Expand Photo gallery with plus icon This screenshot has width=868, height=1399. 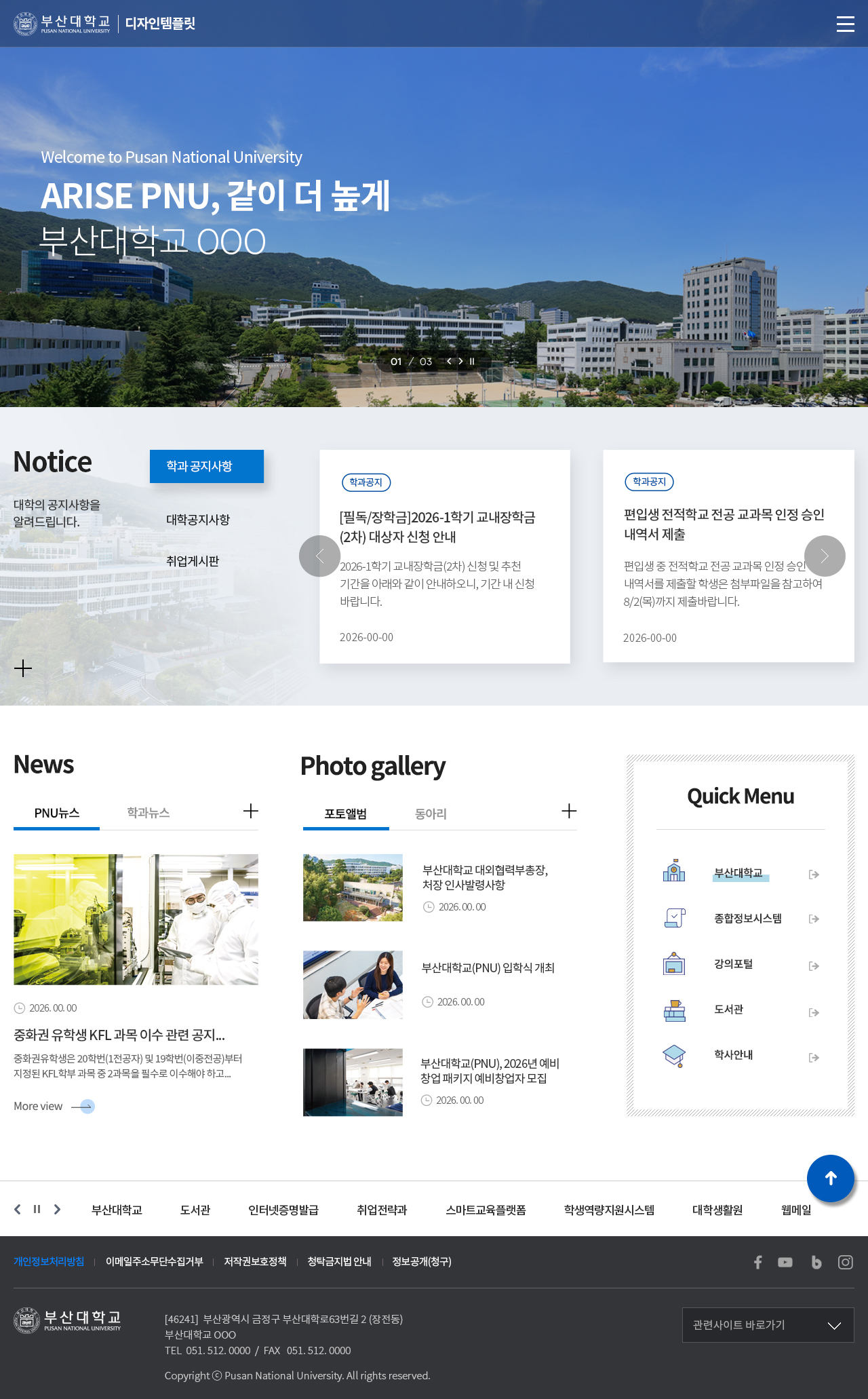point(569,811)
